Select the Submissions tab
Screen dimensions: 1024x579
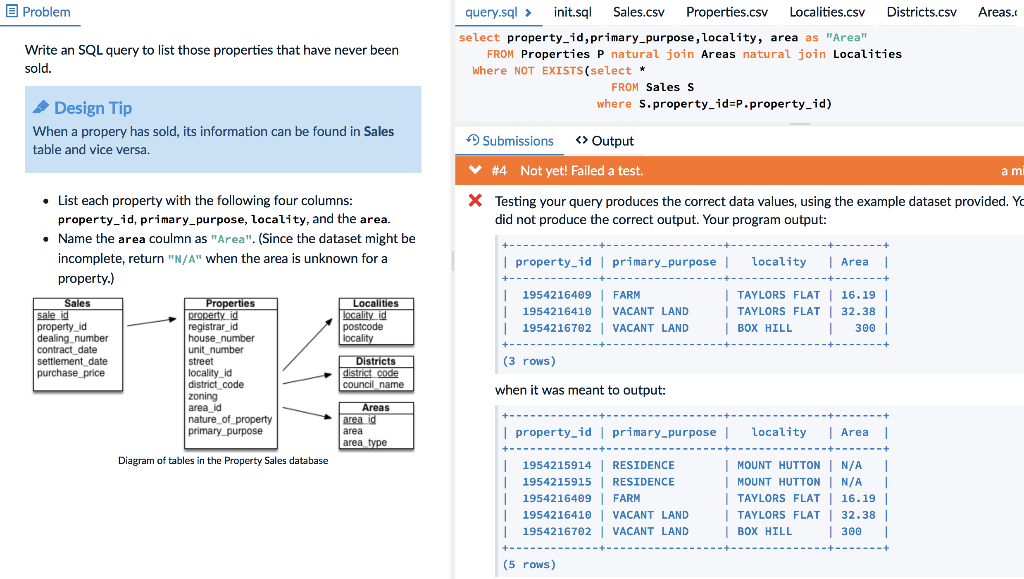510,140
